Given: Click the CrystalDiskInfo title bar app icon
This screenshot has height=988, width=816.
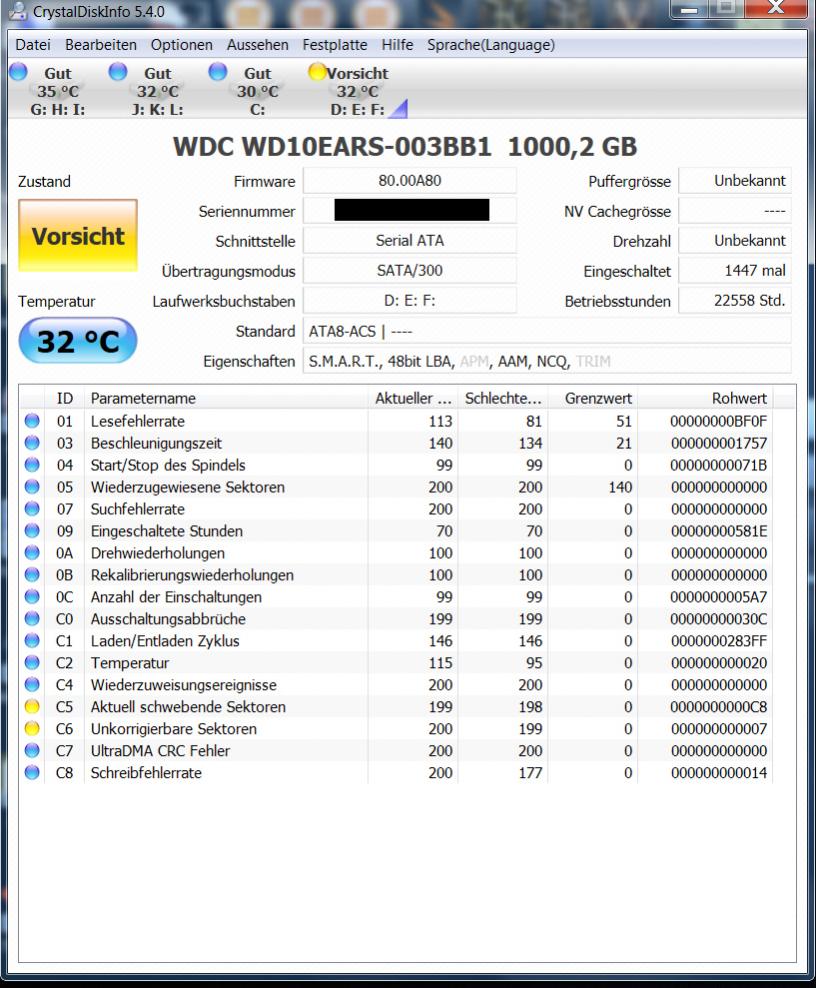Looking at the screenshot, I should click(x=18, y=11).
